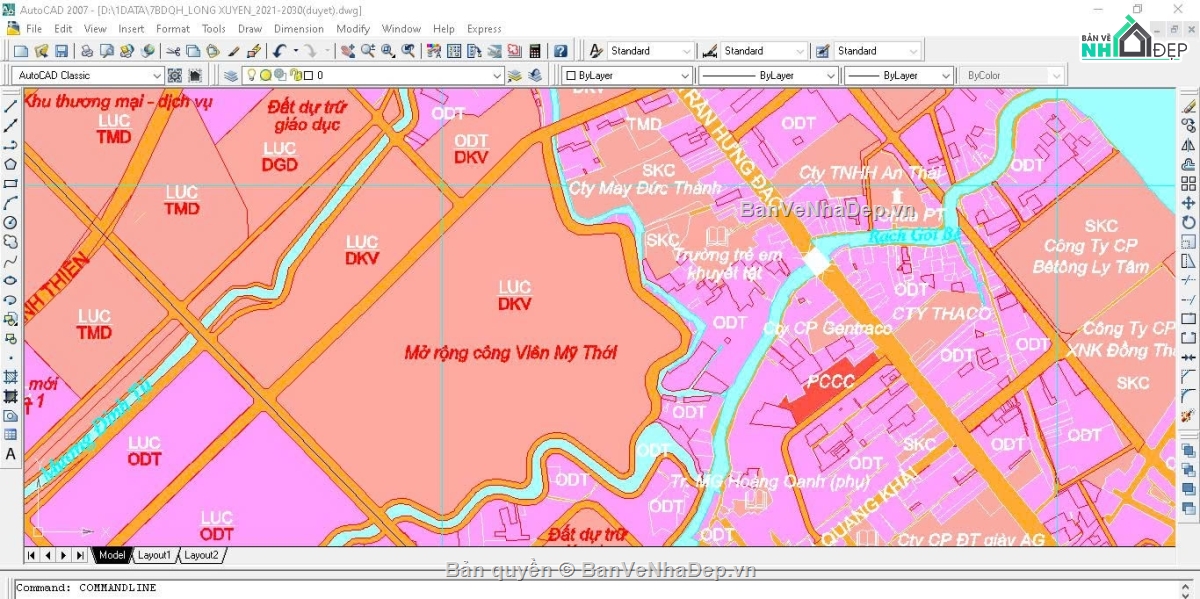Click the Multiline Text tool

coord(11,454)
